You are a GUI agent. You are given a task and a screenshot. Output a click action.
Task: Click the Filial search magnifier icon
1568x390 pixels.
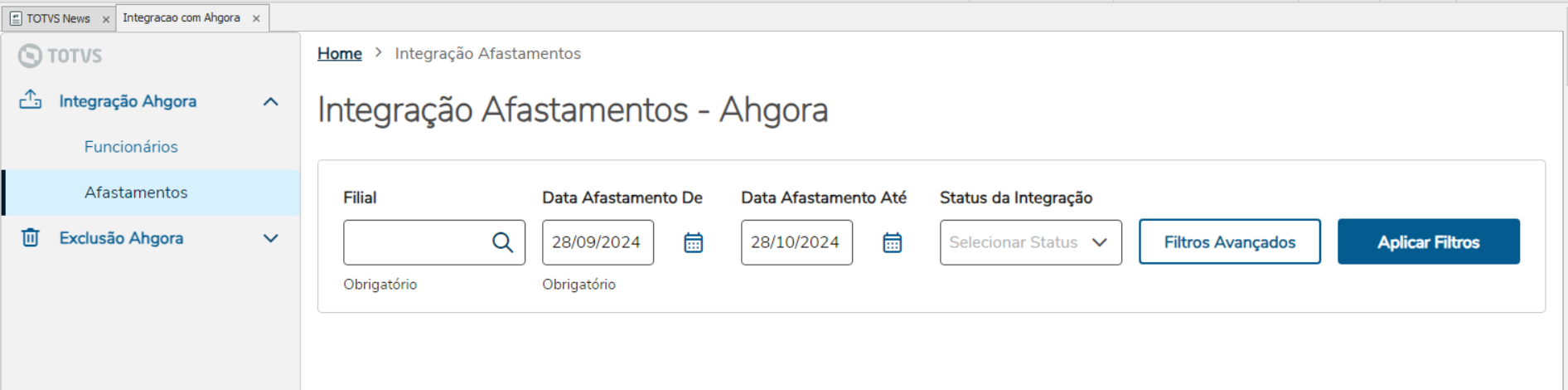point(502,242)
